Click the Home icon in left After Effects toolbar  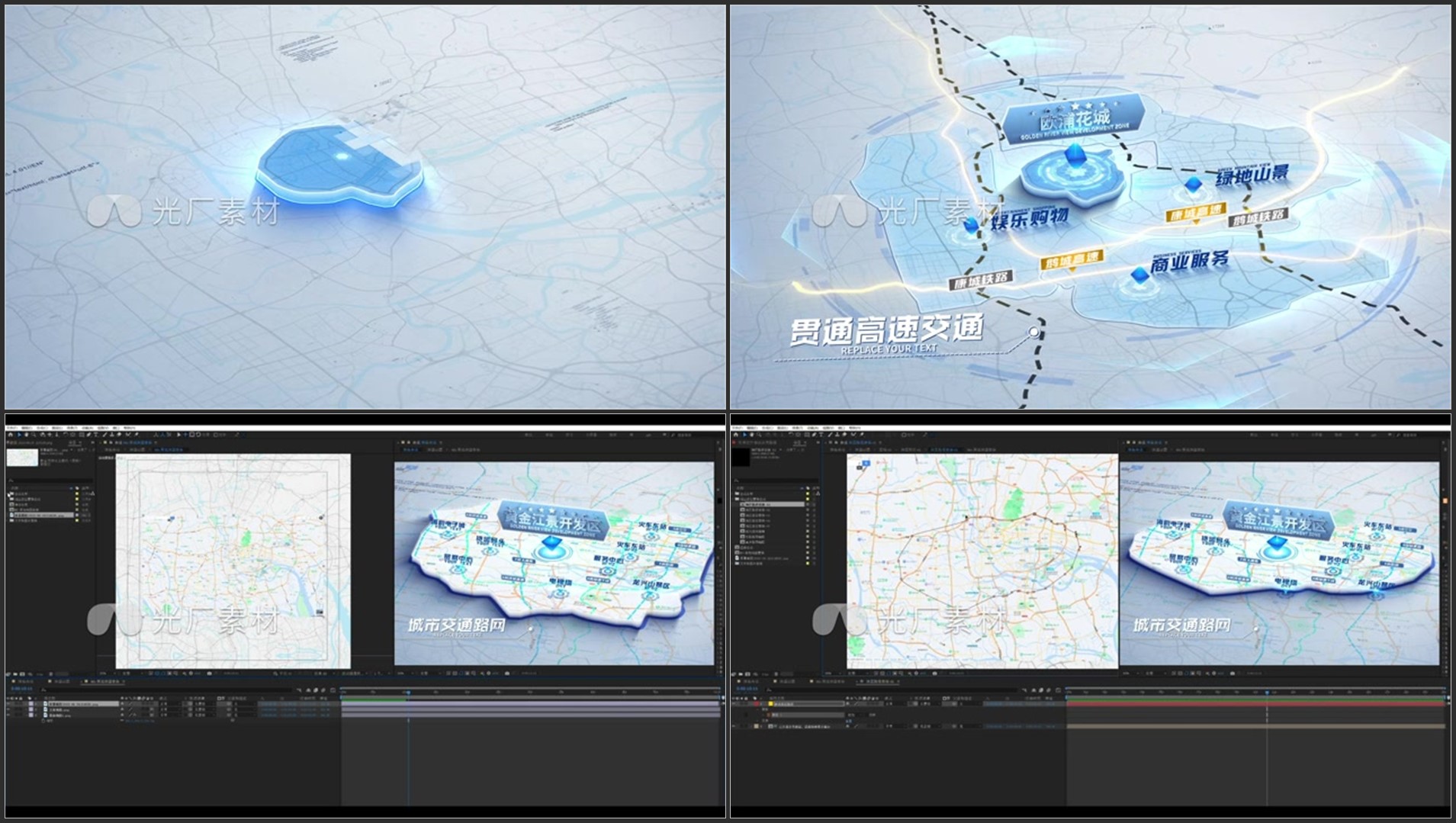(x=10, y=435)
